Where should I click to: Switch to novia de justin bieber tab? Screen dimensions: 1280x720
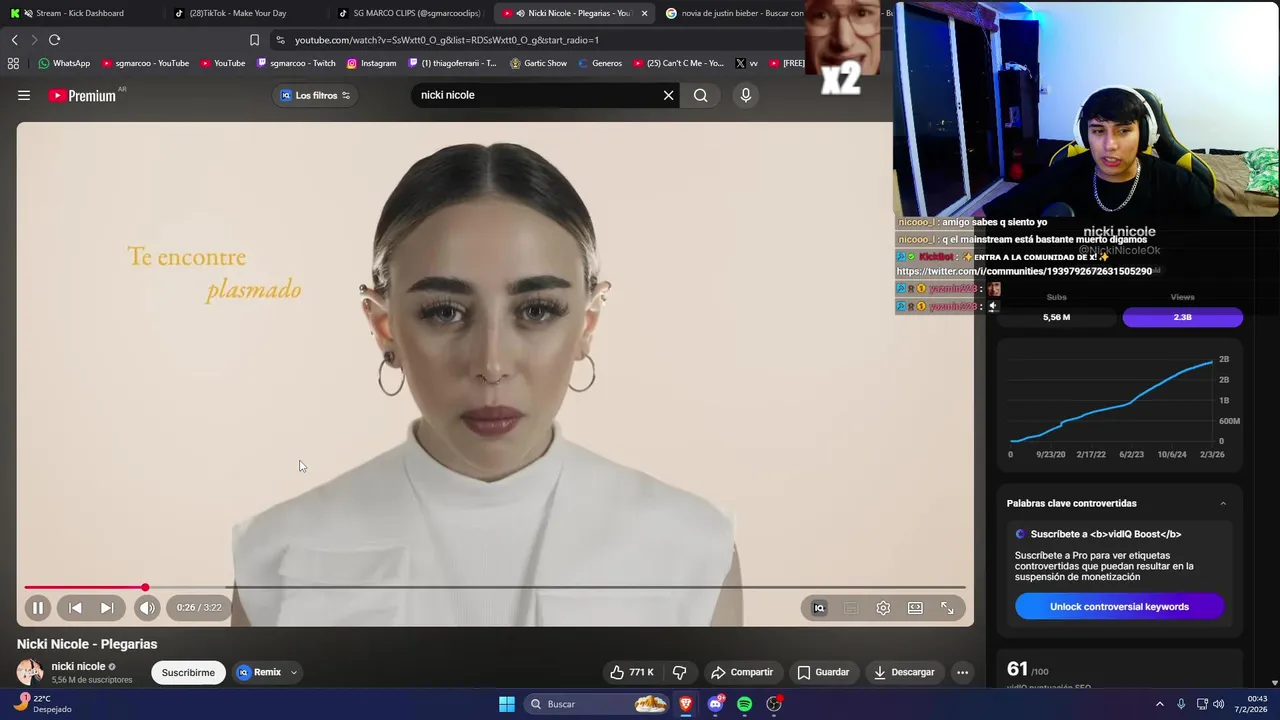(x=735, y=13)
